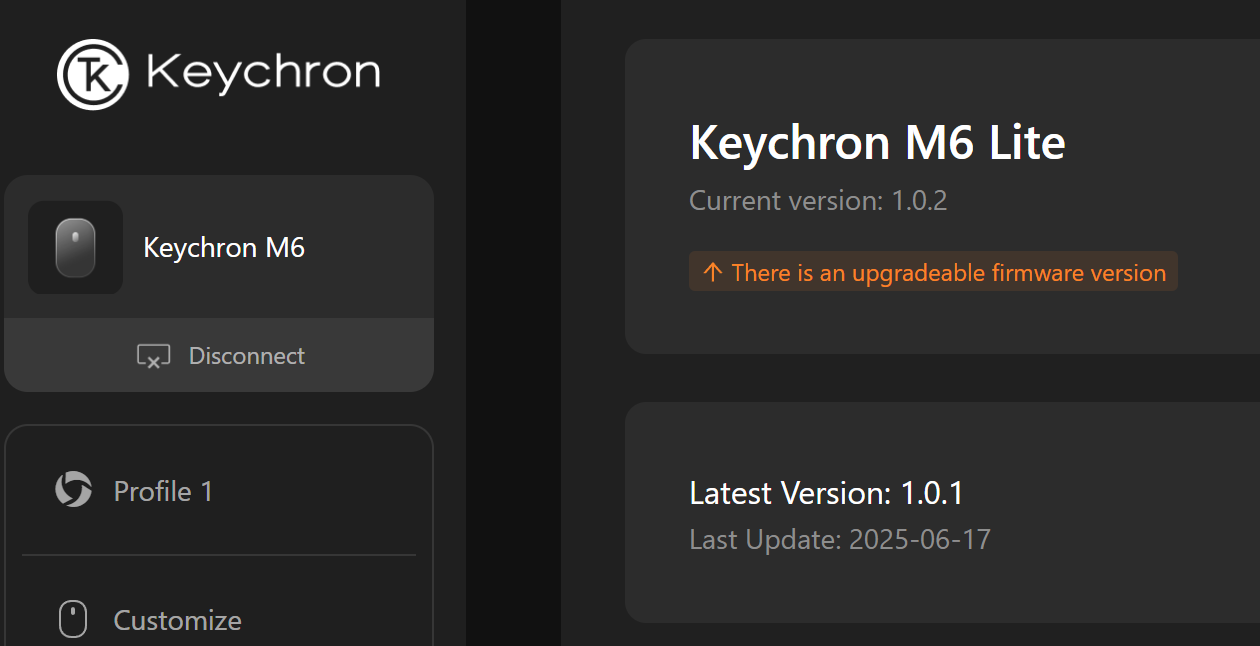Click the "2025-06-17" update date
Screen dimensions: 1260x646
pos(919,540)
